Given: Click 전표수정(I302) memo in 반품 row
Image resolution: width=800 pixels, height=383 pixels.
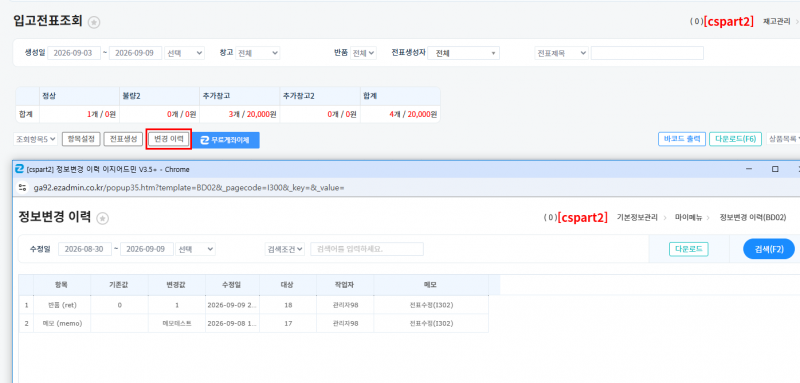Looking at the screenshot, I should [431, 305].
